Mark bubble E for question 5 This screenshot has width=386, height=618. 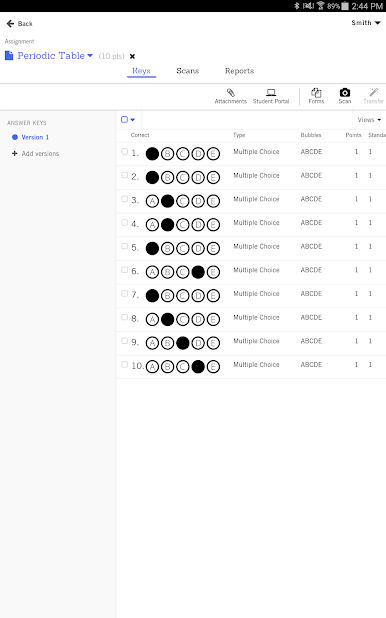click(x=213, y=248)
